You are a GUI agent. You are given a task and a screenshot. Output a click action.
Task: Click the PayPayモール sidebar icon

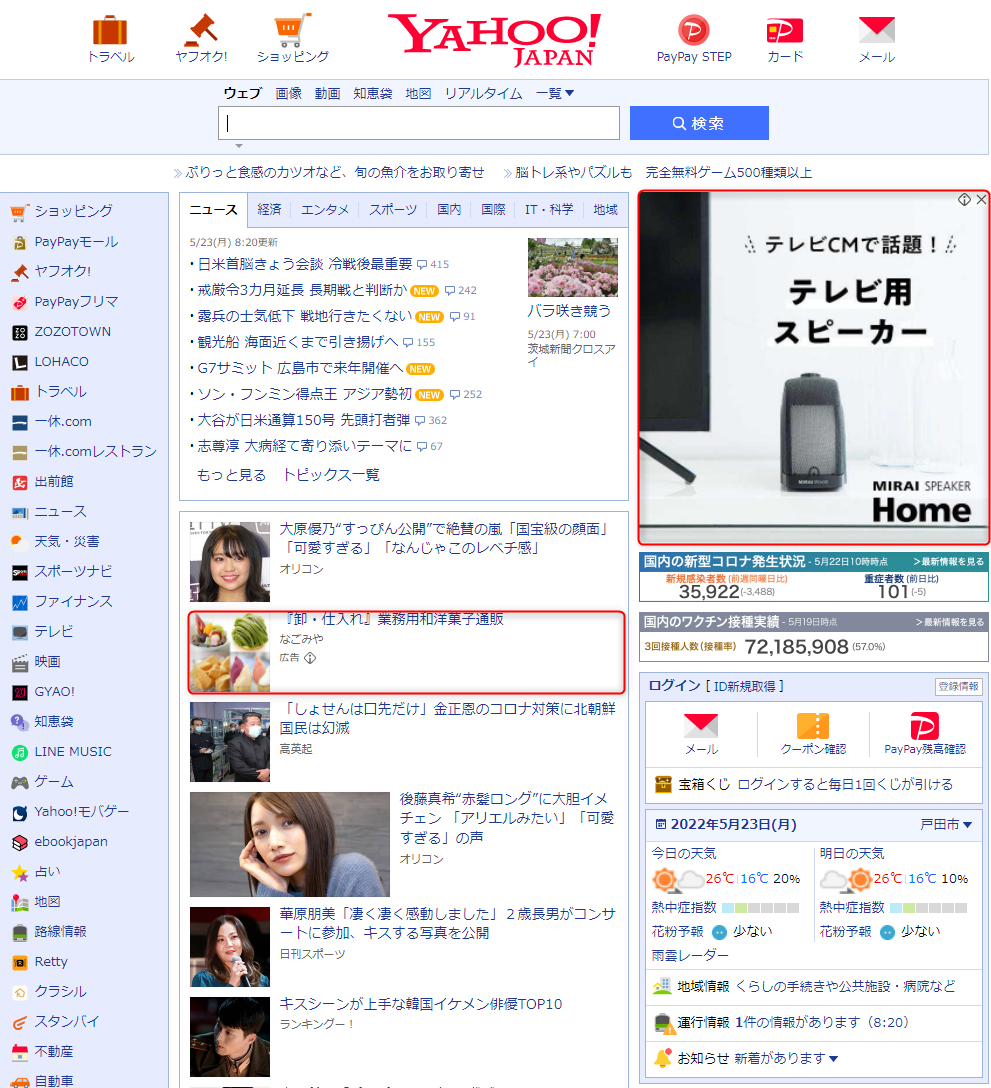pos(19,242)
